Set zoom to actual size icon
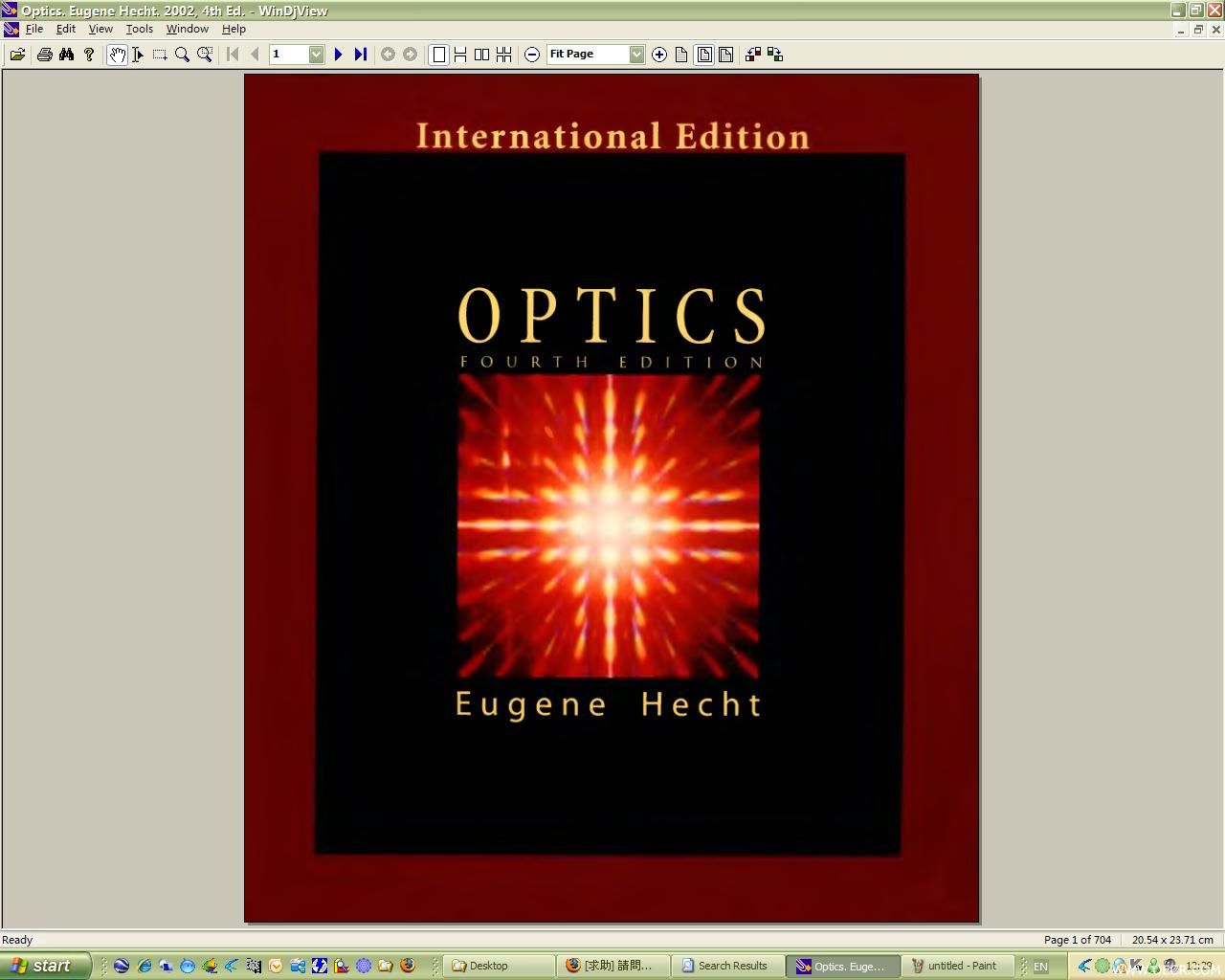The height and width of the screenshot is (980, 1225). 681,55
